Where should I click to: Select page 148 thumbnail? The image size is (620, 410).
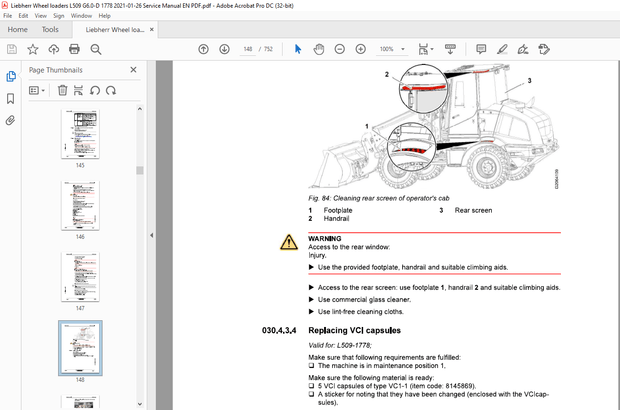coord(80,348)
